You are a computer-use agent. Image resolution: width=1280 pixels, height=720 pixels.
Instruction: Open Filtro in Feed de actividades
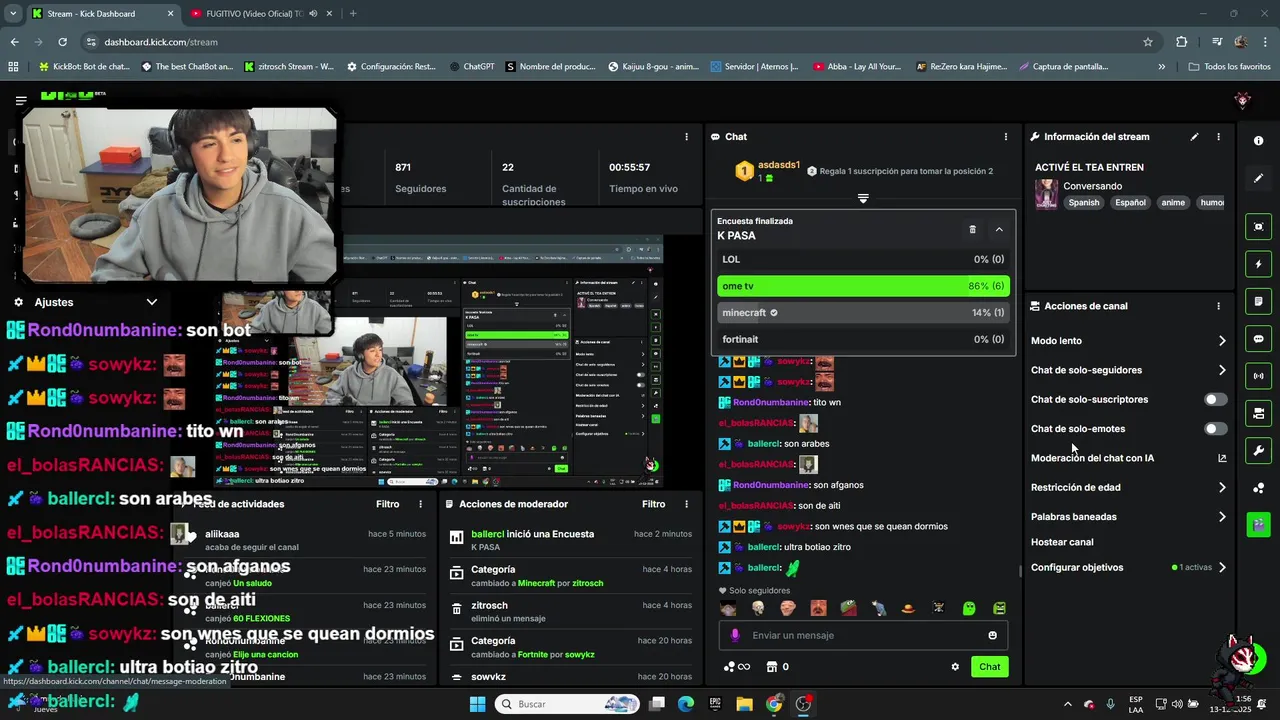[387, 504]
